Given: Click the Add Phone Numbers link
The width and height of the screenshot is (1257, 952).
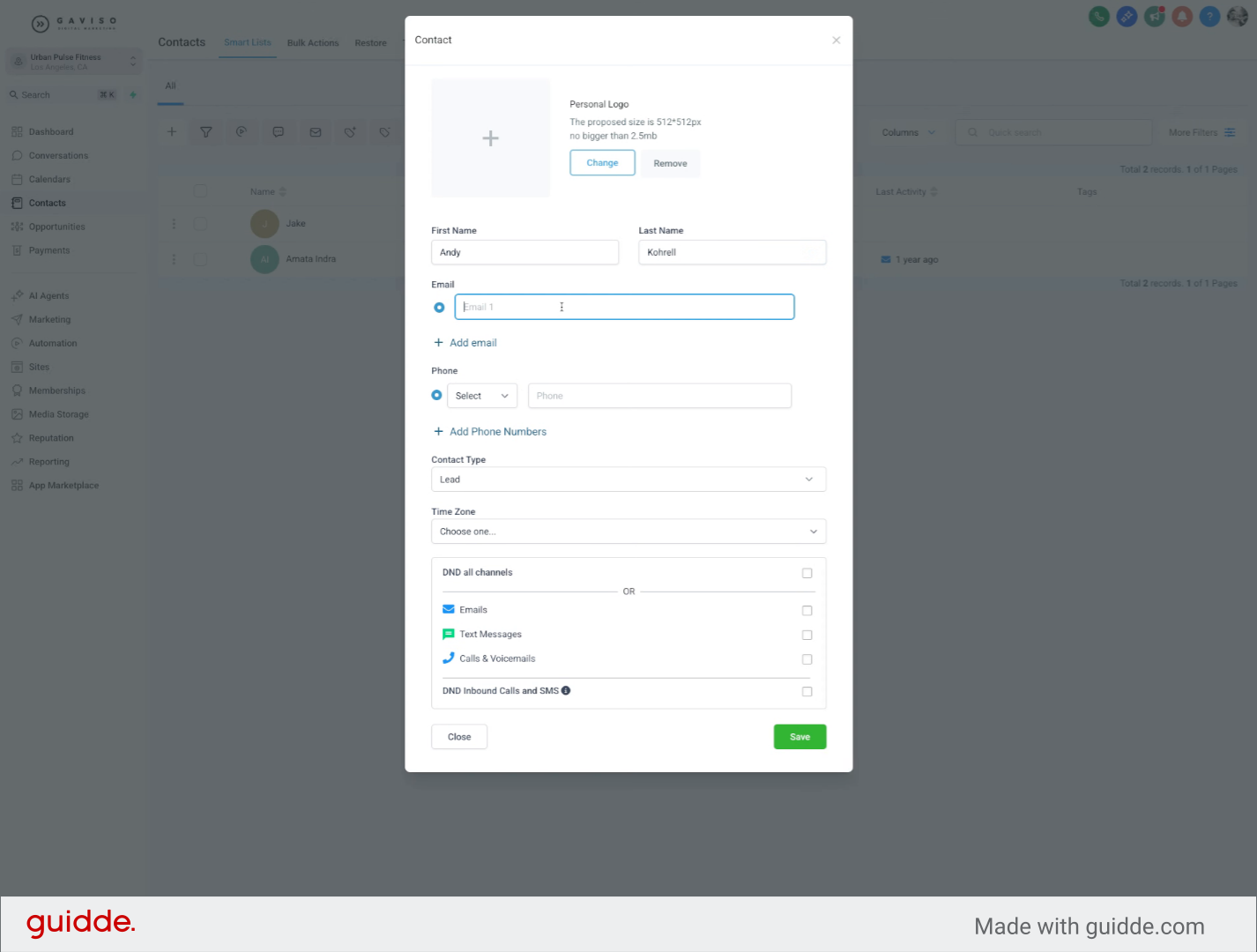Looking at the screenshot, I should (x=489, y=432).
